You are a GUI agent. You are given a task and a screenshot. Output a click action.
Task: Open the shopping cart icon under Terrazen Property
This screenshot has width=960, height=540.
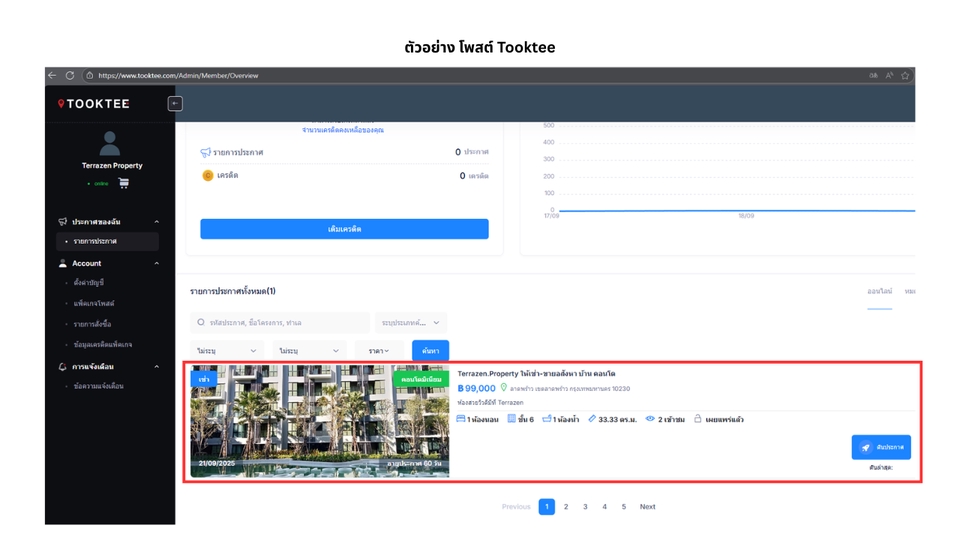click(x=124, y=183)
